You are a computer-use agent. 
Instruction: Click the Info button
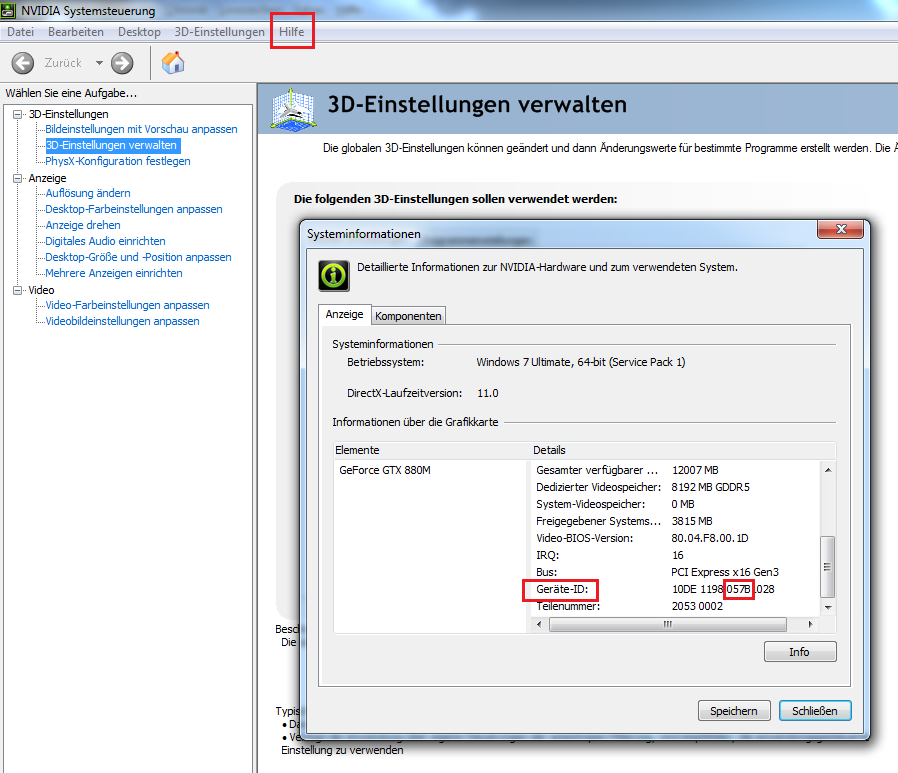click(800, 652)
